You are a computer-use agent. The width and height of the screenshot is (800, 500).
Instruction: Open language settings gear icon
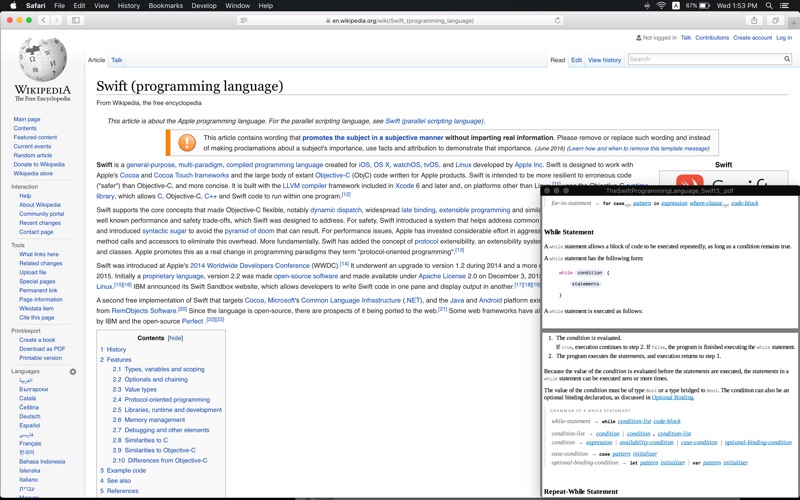pyautogui.click(x=73, y=371)
